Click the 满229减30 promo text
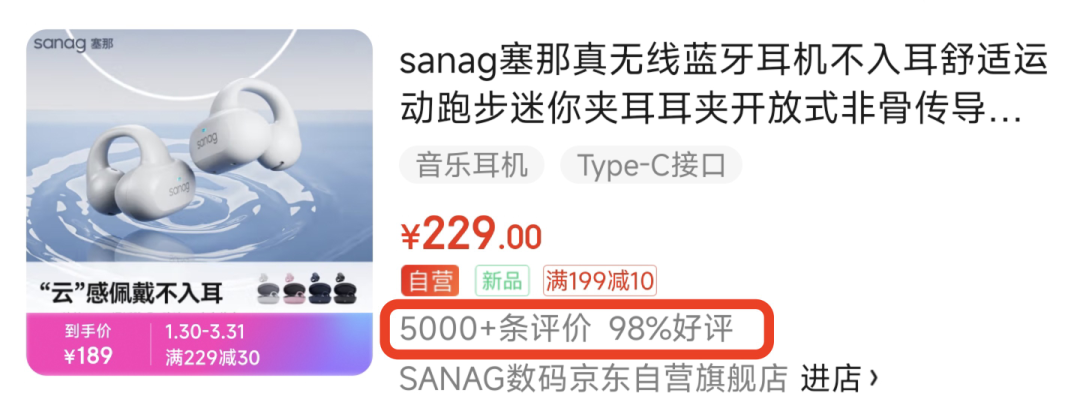The image size is (1080, 420). point(213,358)
